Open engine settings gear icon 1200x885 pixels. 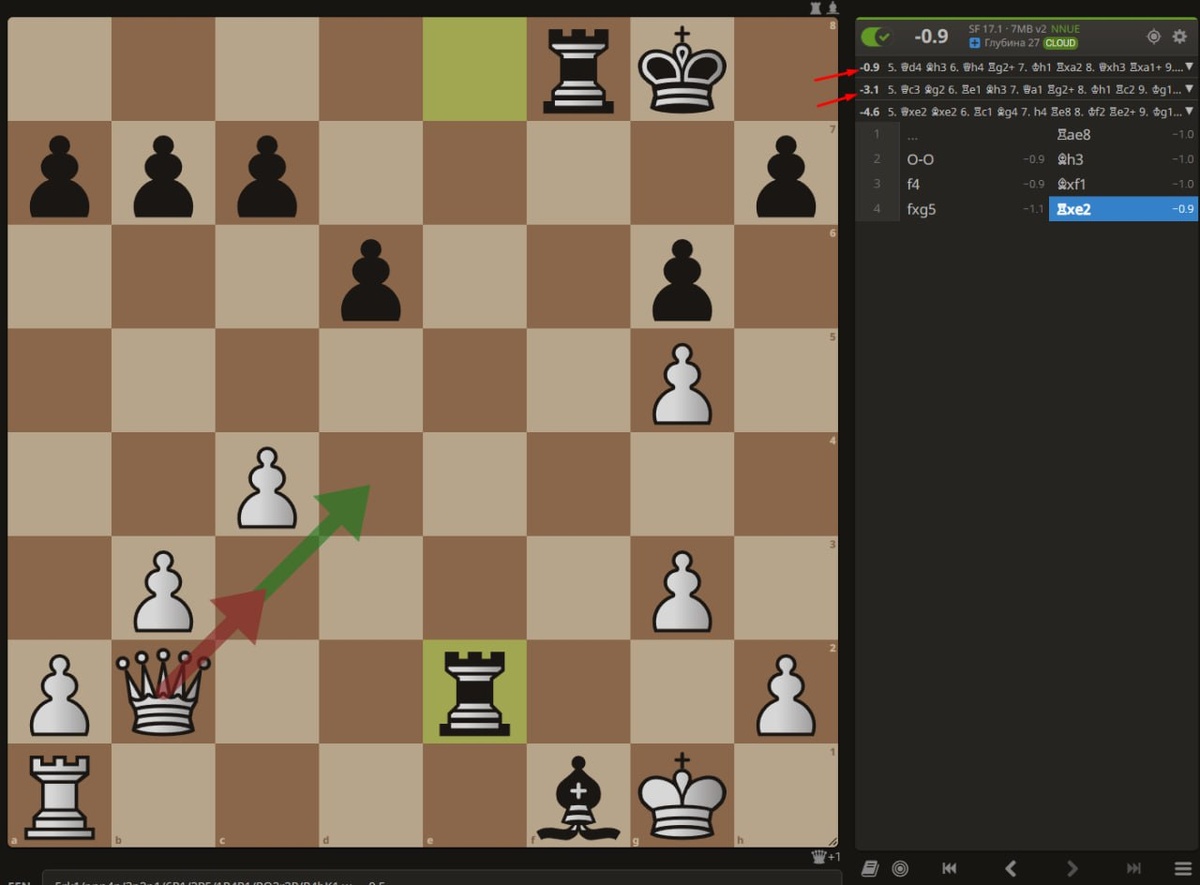[1179, 37]
